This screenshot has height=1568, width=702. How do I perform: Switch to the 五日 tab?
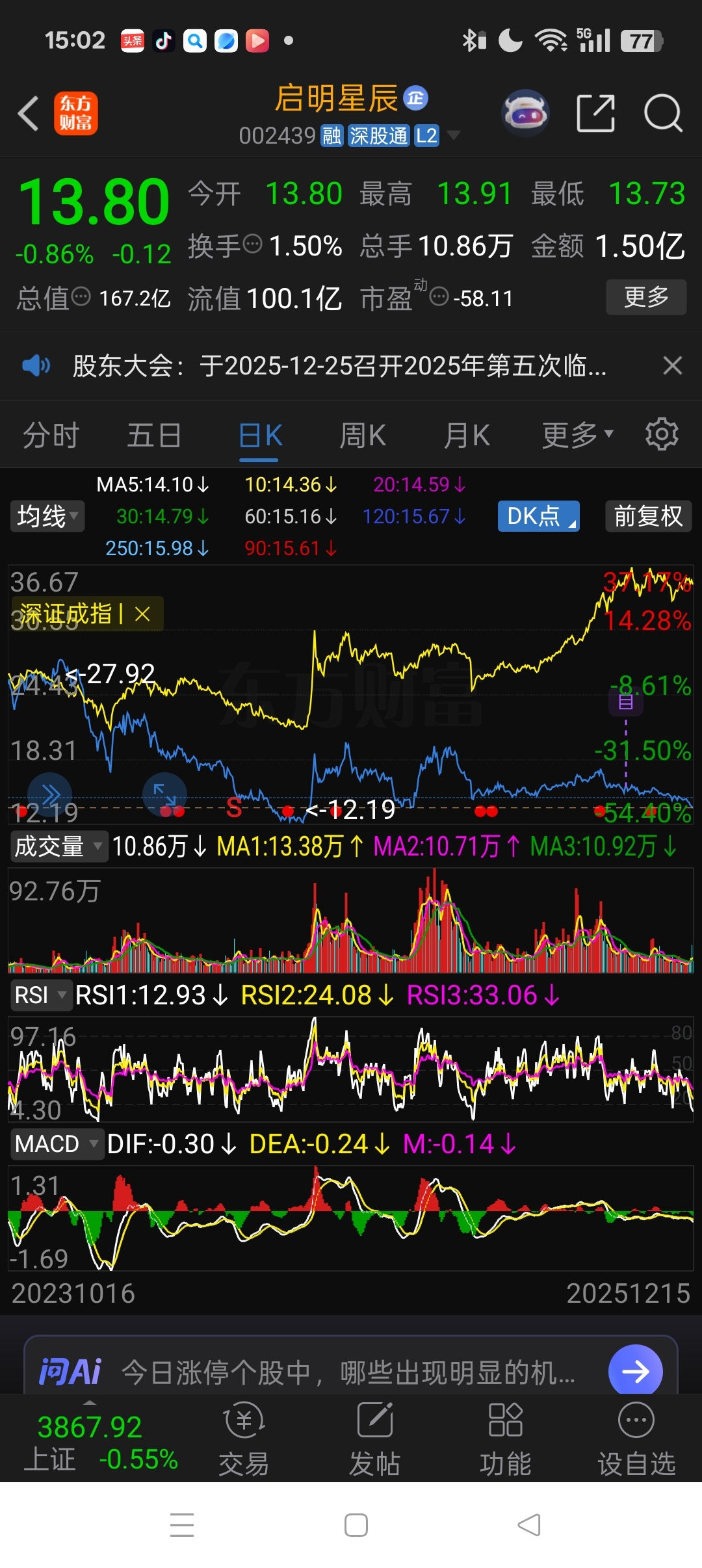[x=154, y=436]
